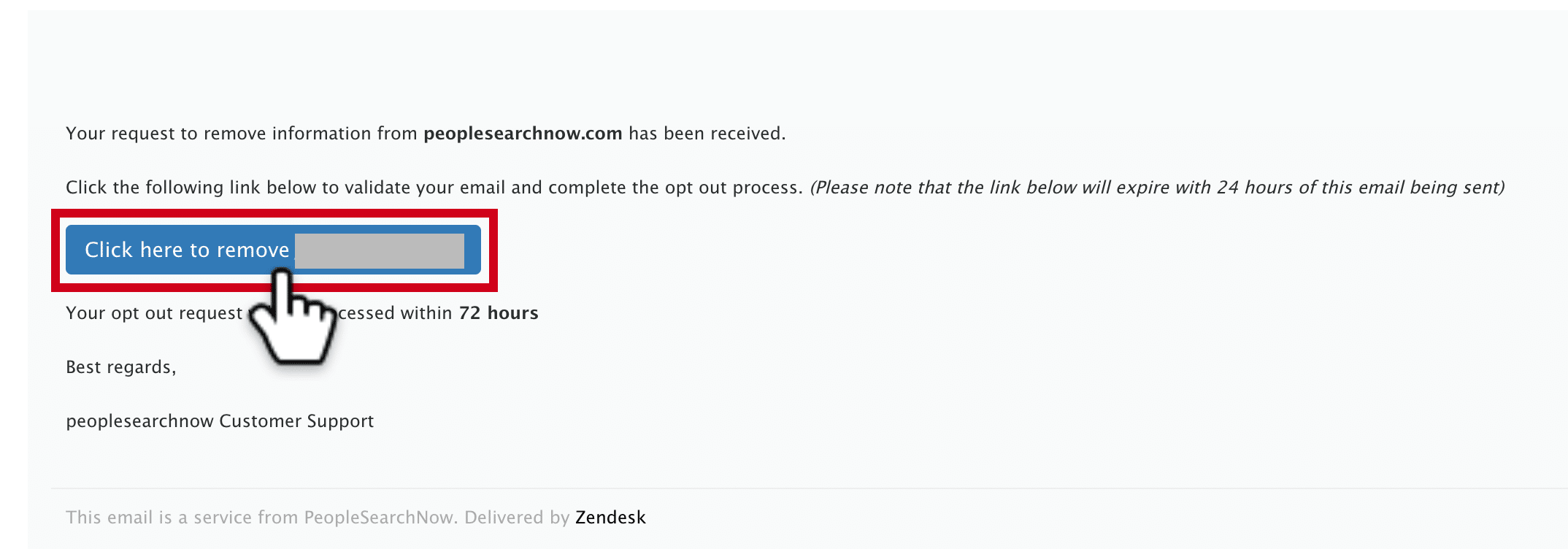This screenshot has height=549, width=1568.
Task: Click the gray redacted box on the button
Action: 380,251
